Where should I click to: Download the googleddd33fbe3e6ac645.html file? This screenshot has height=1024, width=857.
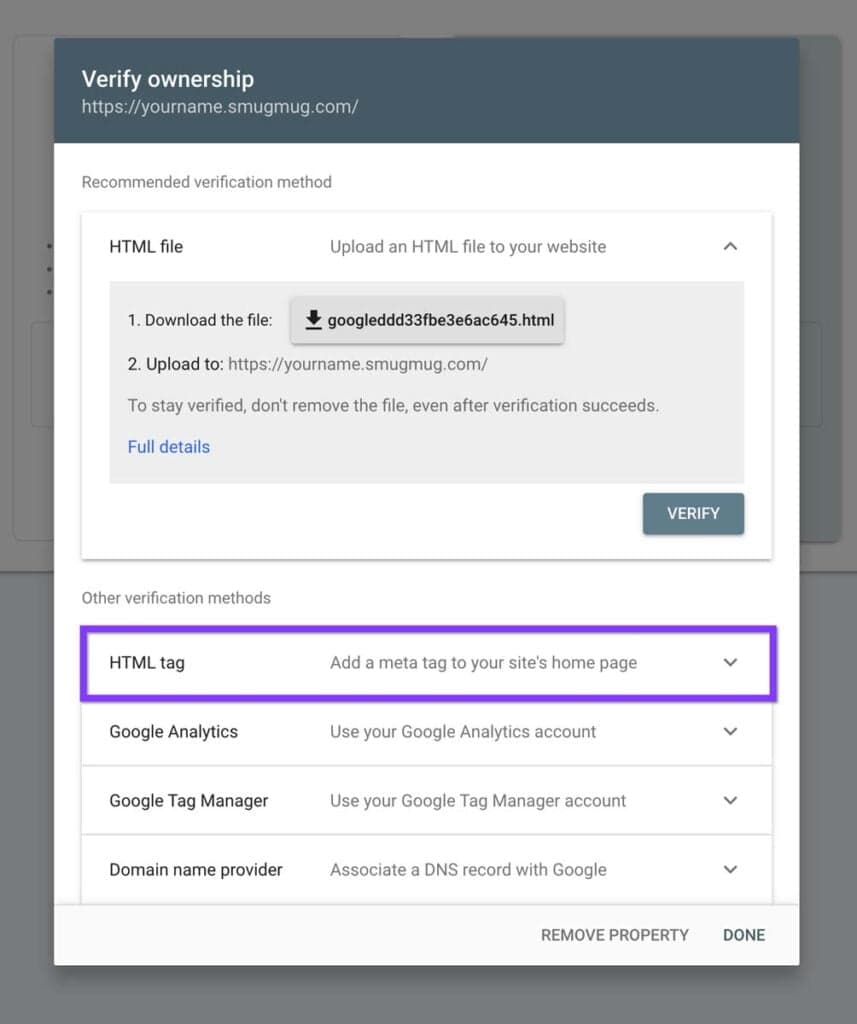pos(427,320)
